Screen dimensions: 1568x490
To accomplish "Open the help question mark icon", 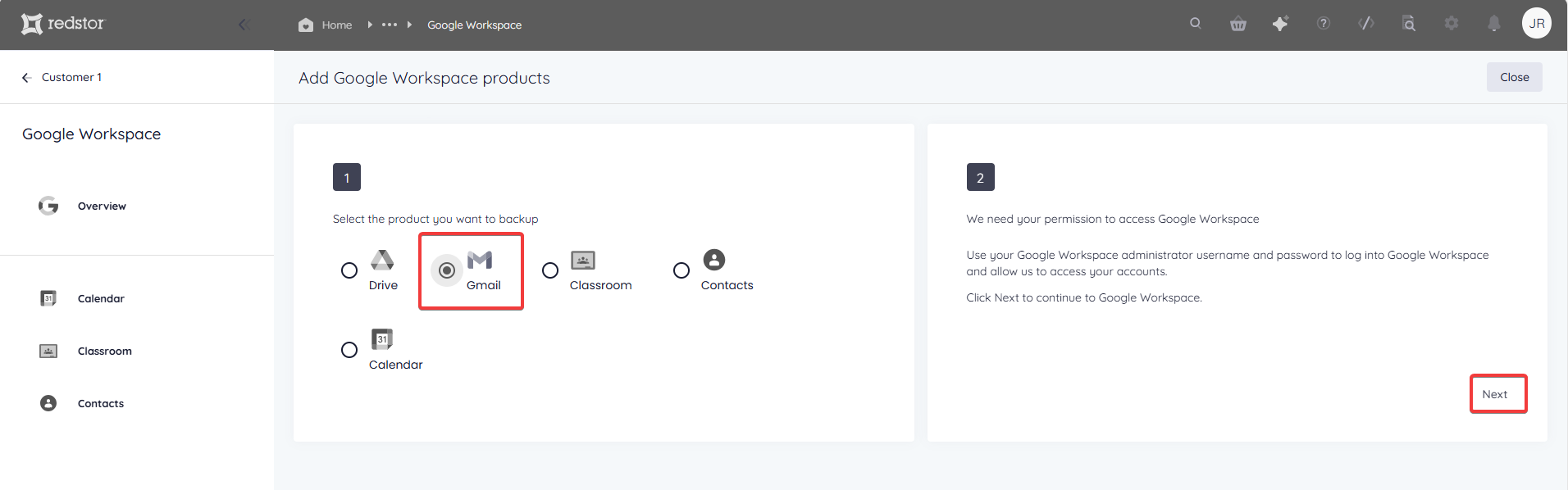I will [1324, 24].
